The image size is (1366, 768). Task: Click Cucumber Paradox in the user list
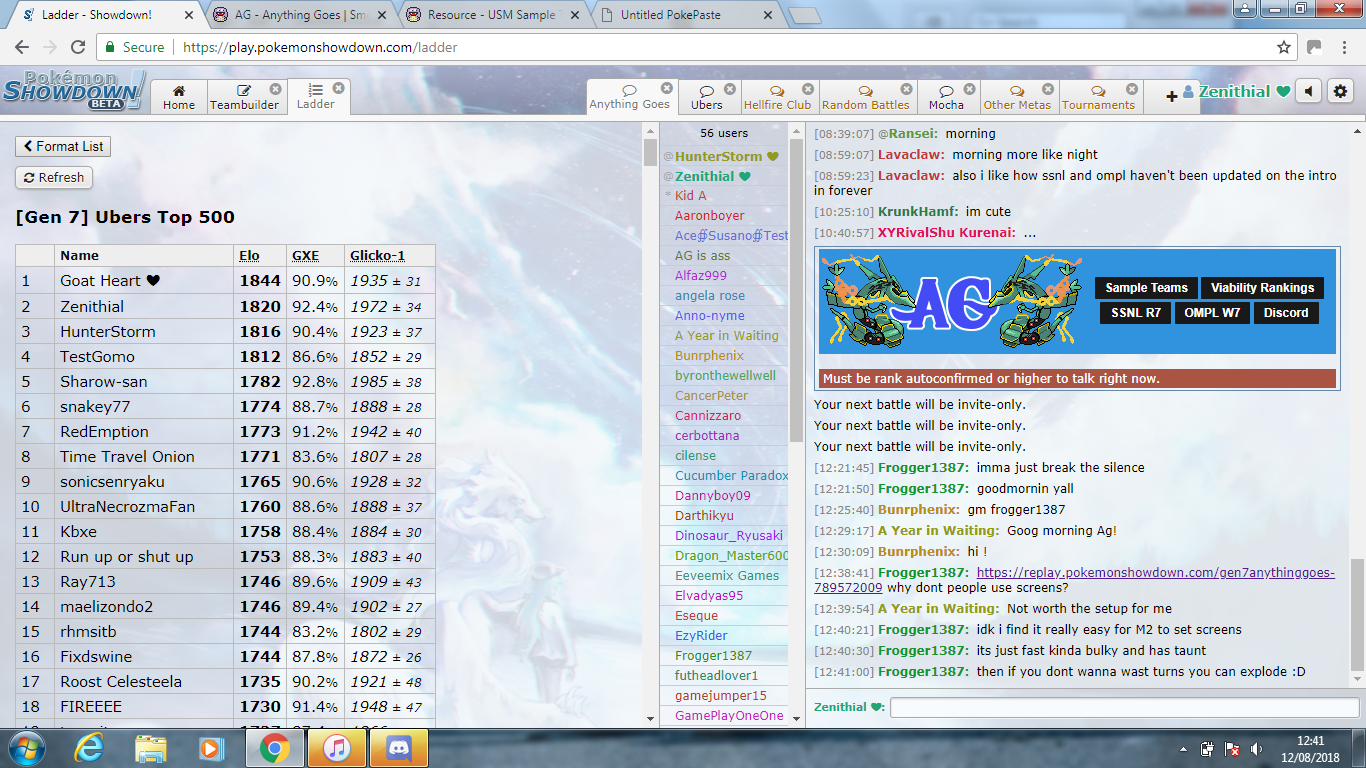coord(731,475)
